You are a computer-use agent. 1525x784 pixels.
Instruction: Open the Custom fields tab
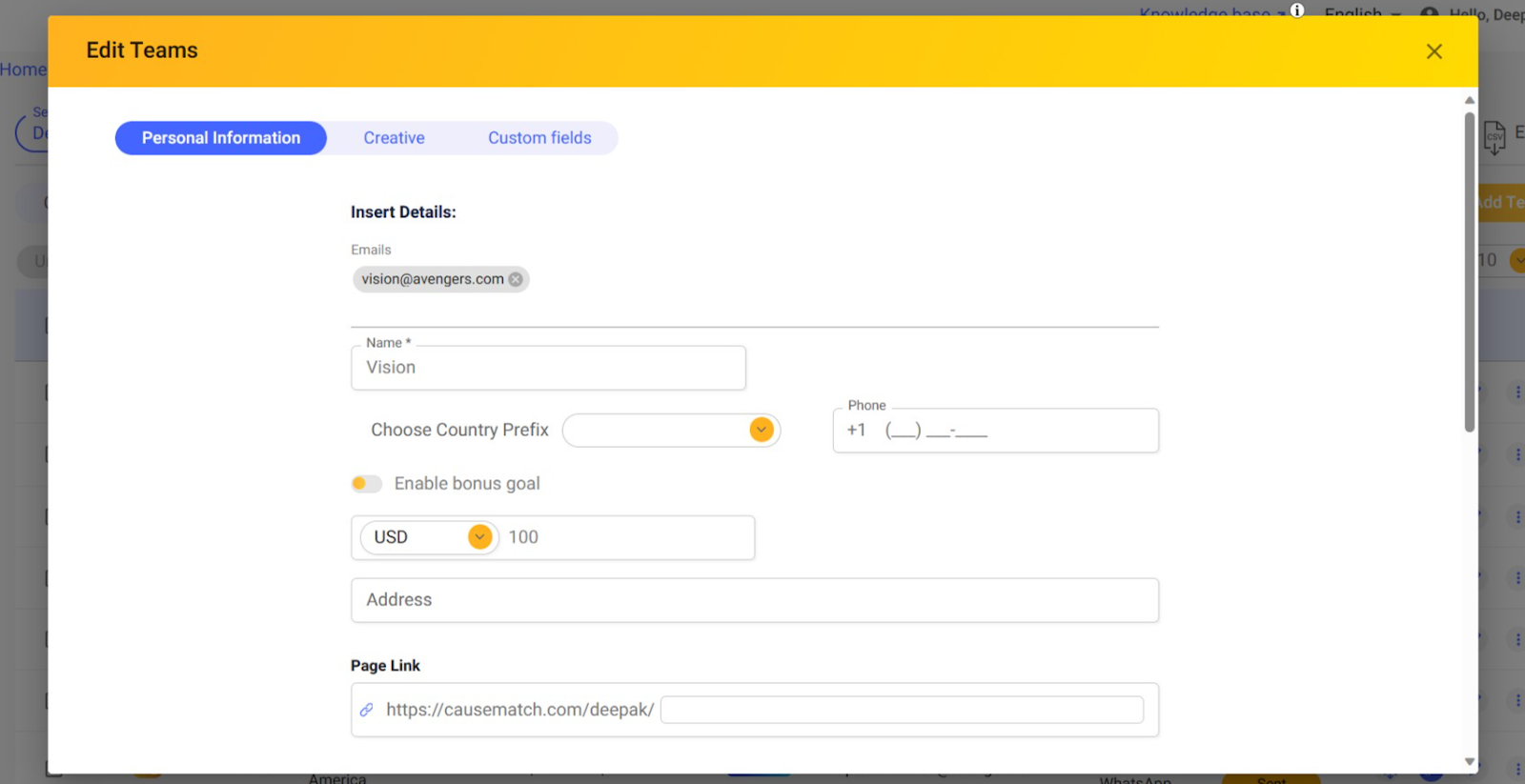pyautogui.click(x=539, y=138)
